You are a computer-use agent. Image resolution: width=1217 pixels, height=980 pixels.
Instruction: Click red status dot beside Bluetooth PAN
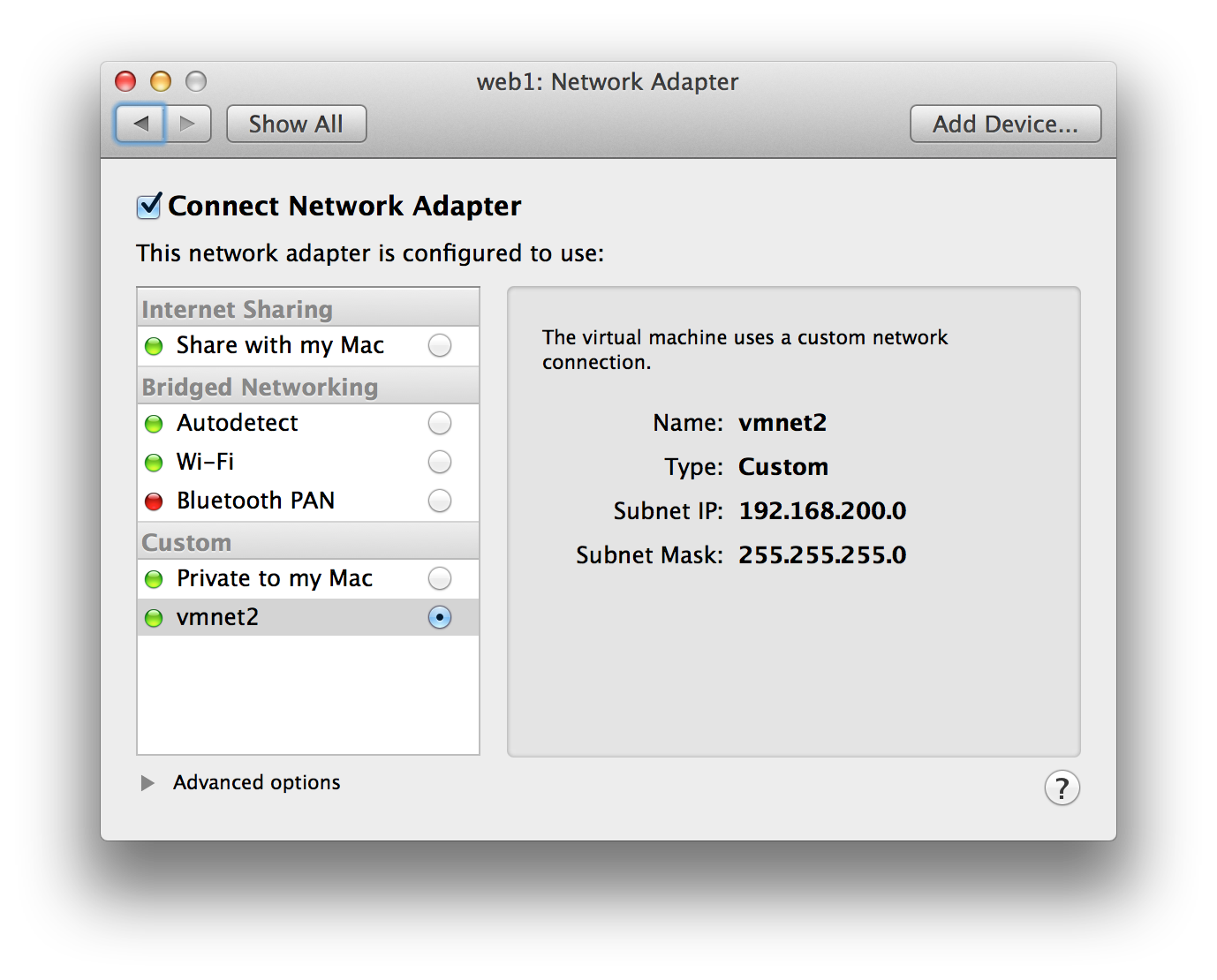point(154,501)
